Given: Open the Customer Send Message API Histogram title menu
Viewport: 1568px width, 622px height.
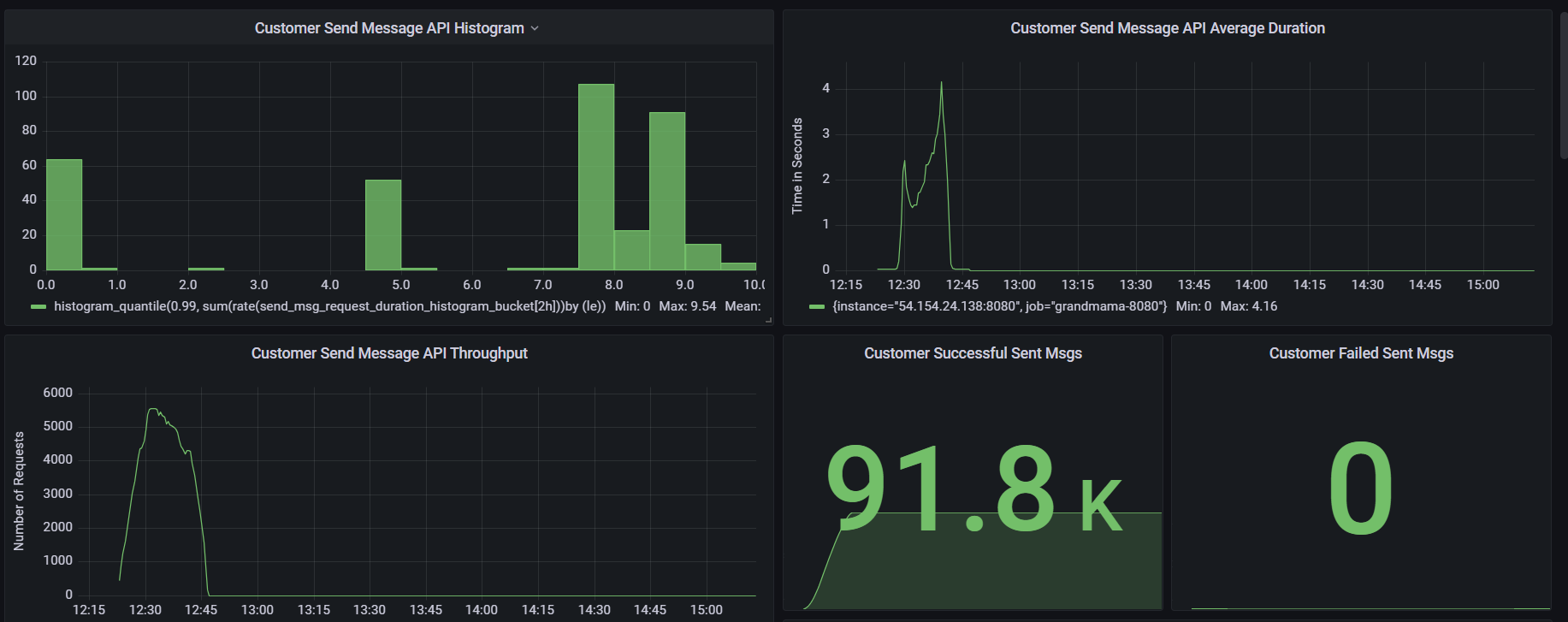Looking at the screenshot, I should click(x=388, y=28).
